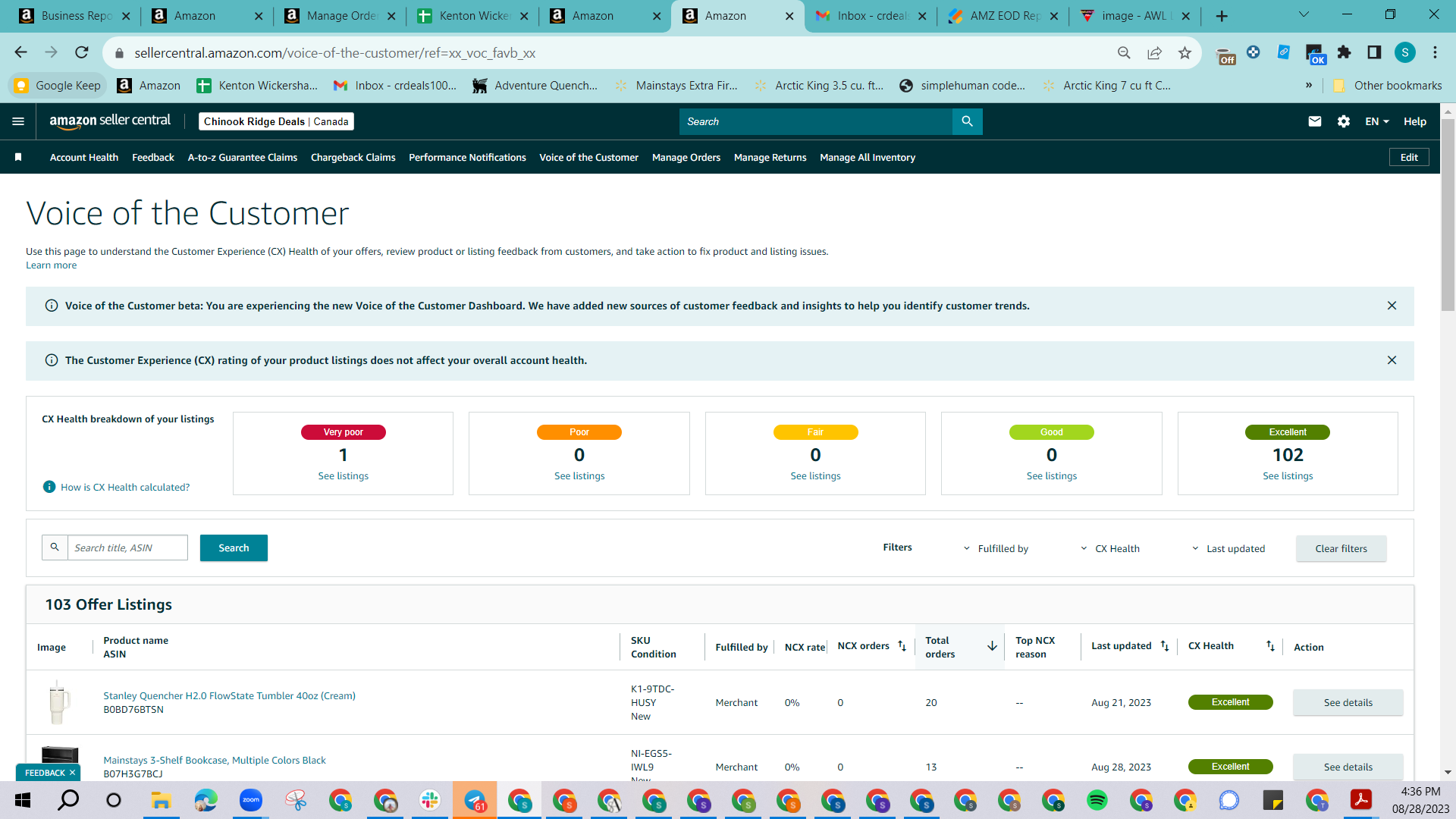
Task: Go to Manage Returns
Action: pyautogui.click(x=770, y=157)
